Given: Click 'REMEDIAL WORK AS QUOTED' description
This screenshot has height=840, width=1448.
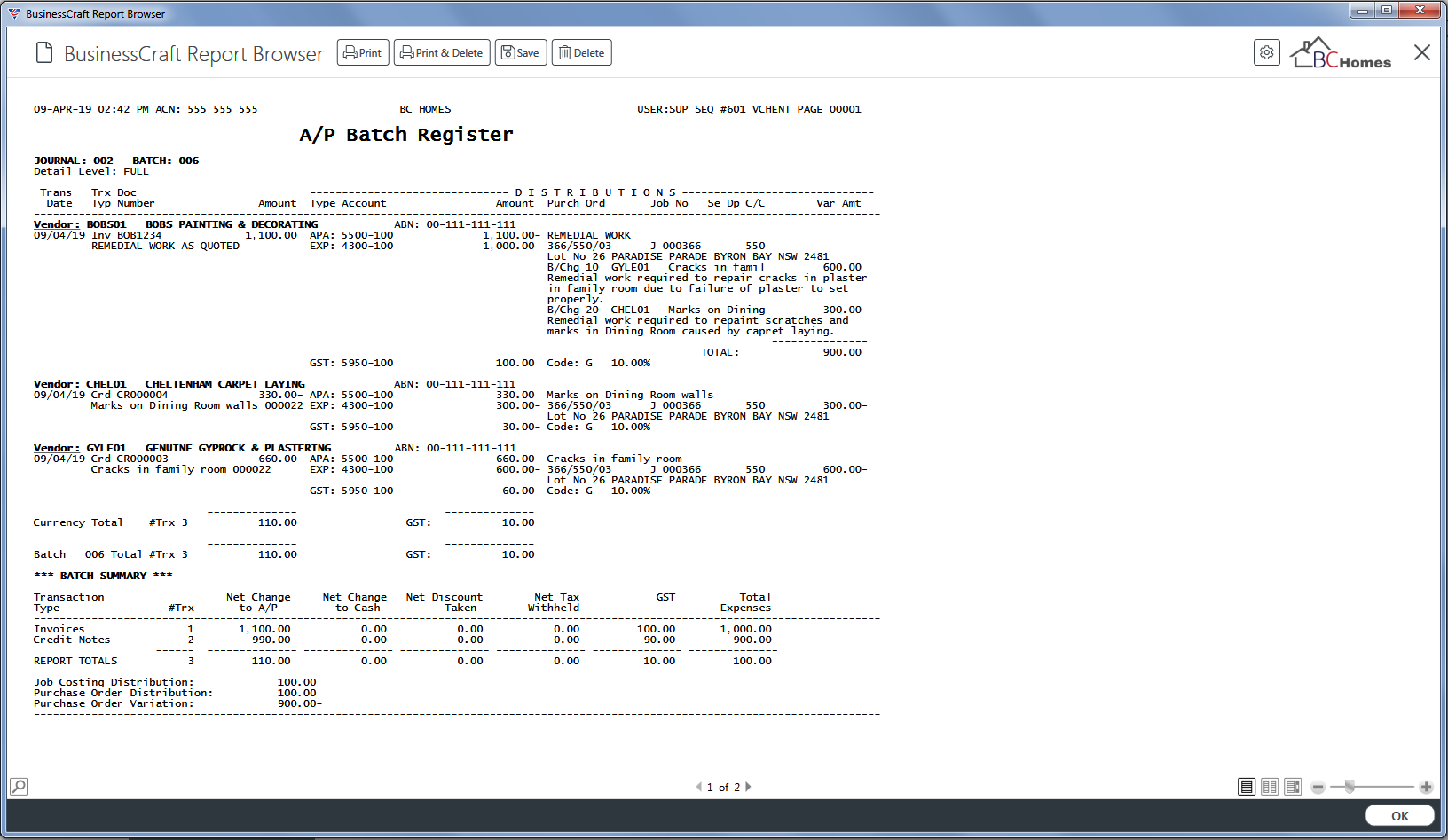Looking at the screenshot, I should [165, 246].
